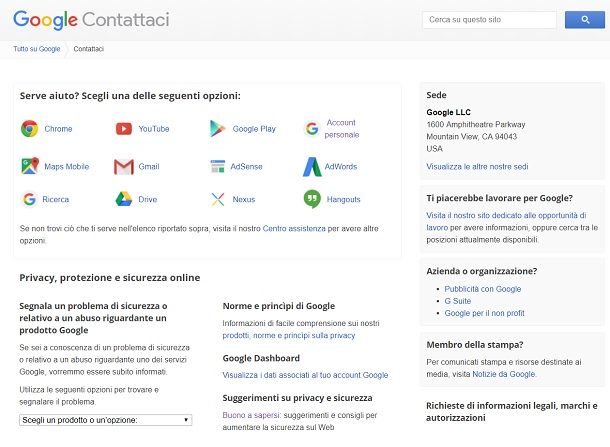This screenshot has width=610, height=447.
Task: Open 'Google per il non profit'
Action: click(484, 313)
